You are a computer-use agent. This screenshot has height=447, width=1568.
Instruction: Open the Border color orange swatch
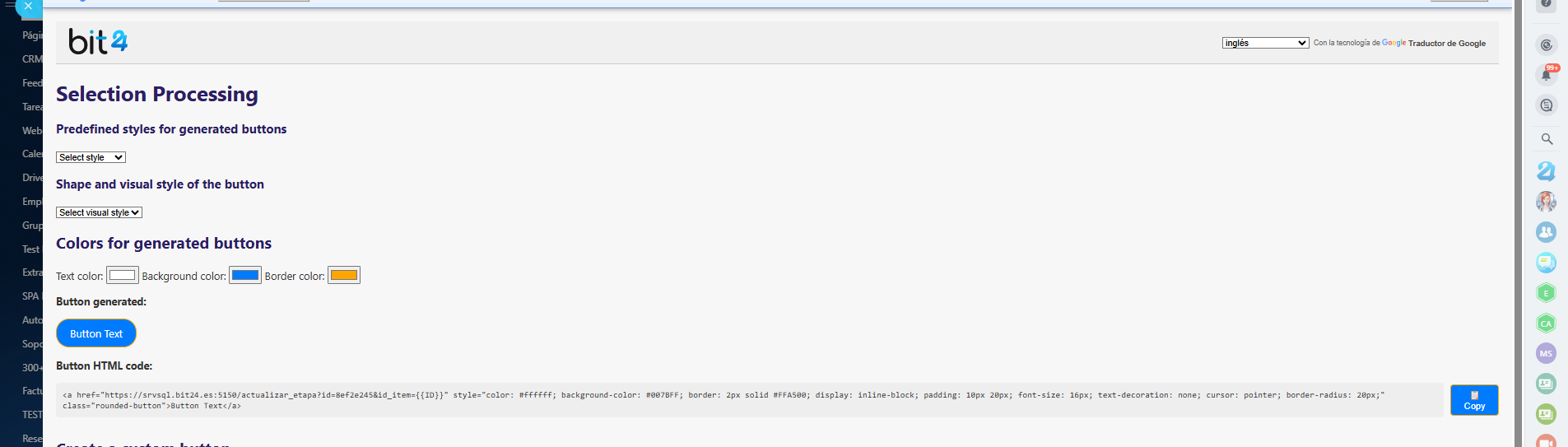344,275
